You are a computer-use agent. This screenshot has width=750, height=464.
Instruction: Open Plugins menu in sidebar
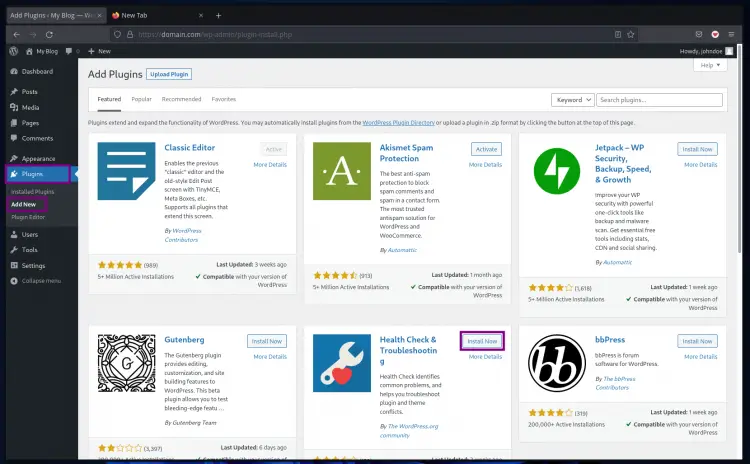click(38, 174)
